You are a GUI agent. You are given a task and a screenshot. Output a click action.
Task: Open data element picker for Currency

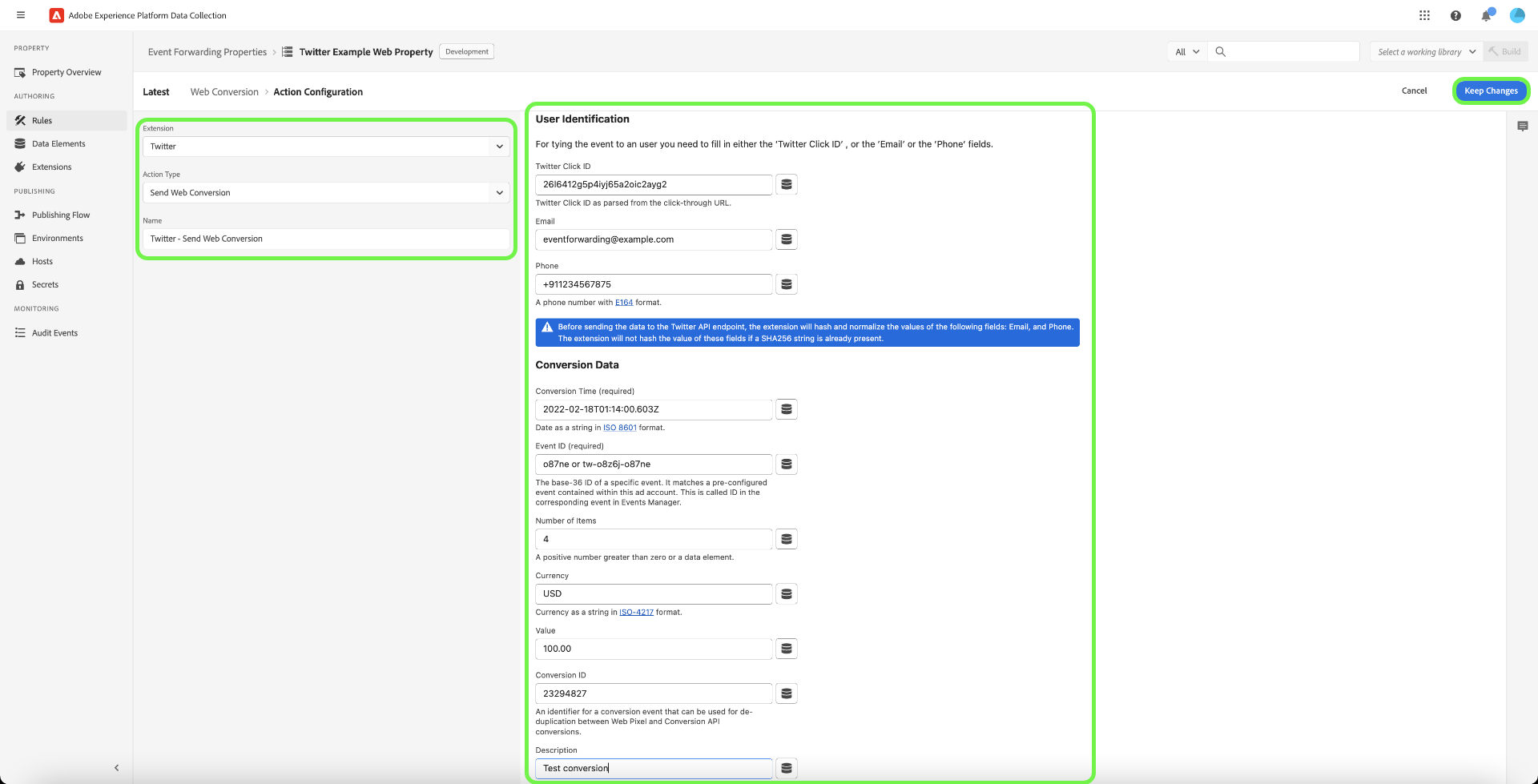[x=787, y=594]
